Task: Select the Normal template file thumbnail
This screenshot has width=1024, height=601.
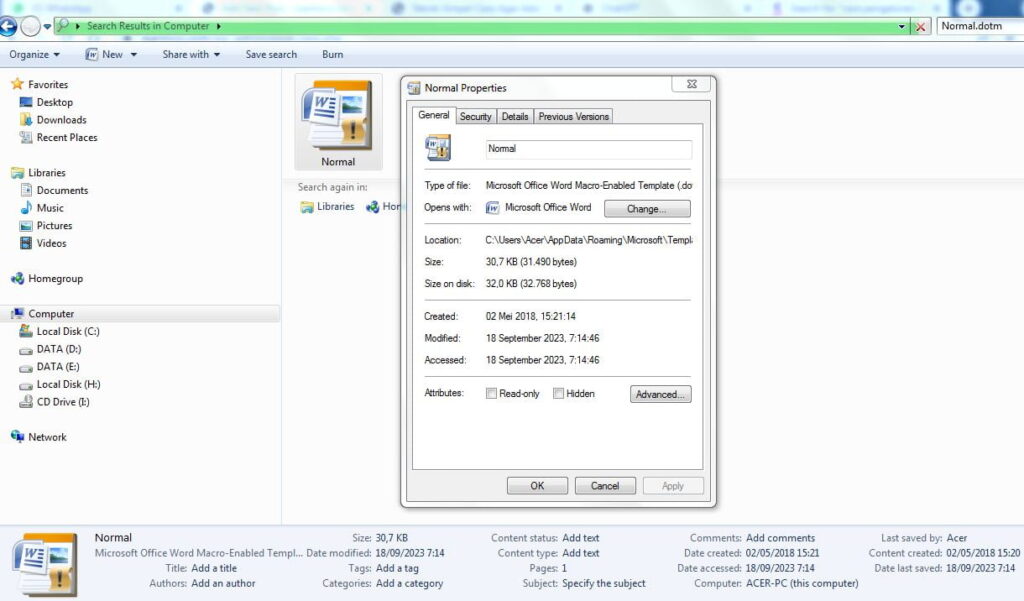Action: point(338,122)
